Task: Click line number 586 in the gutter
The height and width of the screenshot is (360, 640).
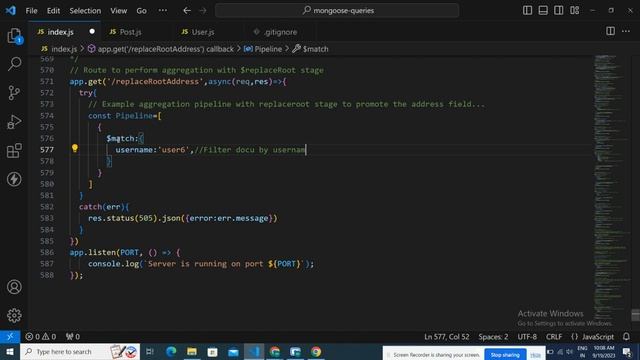Action: pyautogui.click(x=47, y=252)
